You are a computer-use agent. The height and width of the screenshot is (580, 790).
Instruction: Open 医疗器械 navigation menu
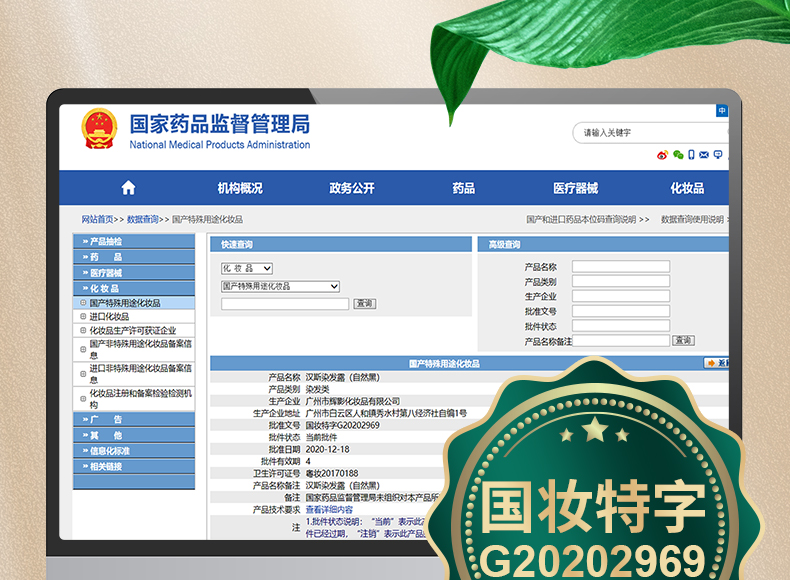pos(575,188)
